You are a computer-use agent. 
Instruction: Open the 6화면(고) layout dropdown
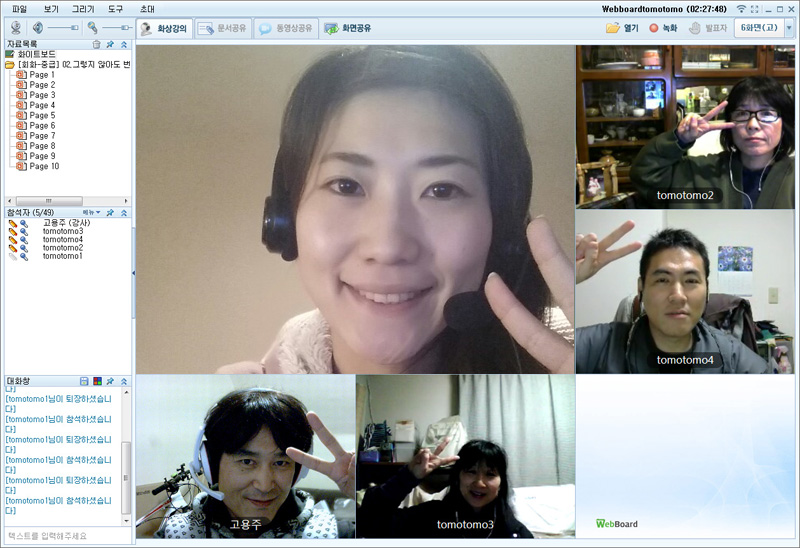pyautogui.click(x=789, y=28)
